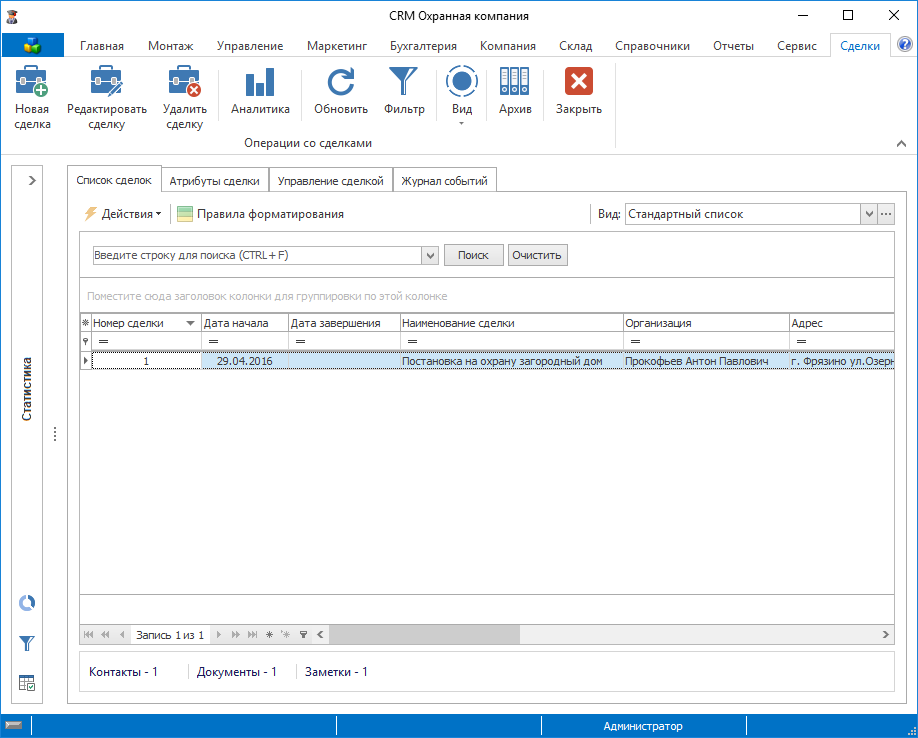Switch to Управление сделкой tab
The image size is (918, 738).
click(330, 181)
